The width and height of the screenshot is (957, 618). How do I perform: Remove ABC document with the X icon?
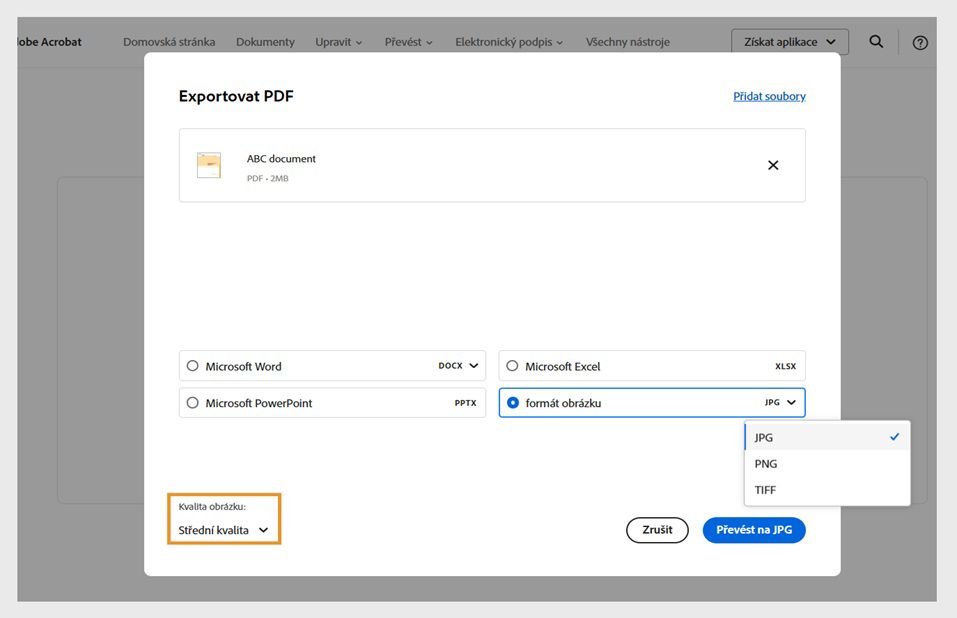773,165
